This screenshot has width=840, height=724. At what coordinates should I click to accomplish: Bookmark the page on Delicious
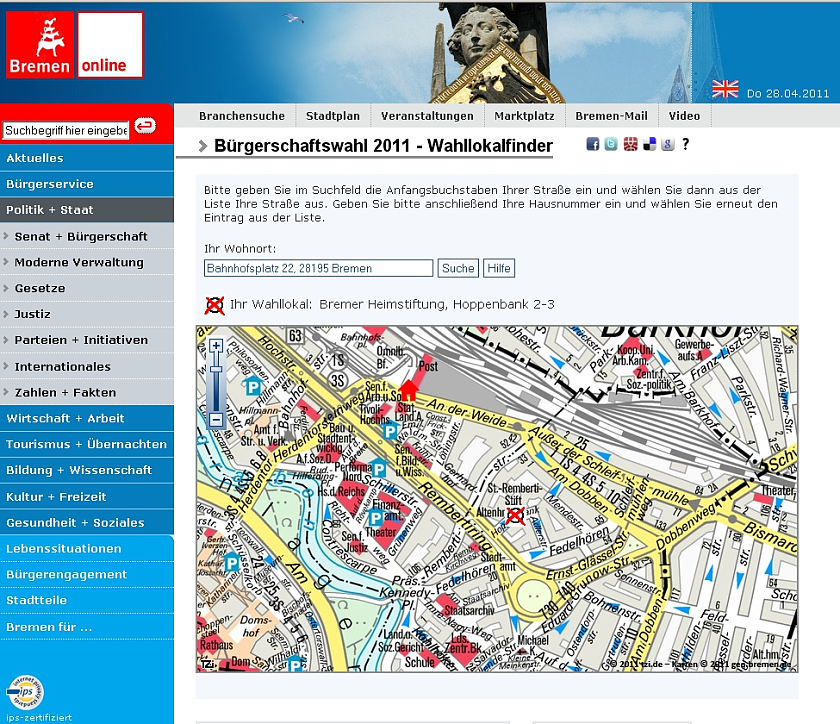tap(649, 145)
